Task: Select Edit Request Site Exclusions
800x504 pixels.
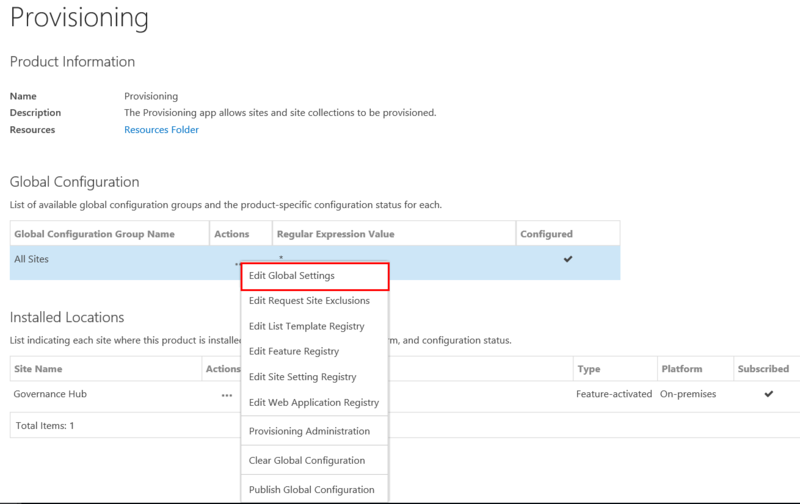Action: (x=309, y=301)
